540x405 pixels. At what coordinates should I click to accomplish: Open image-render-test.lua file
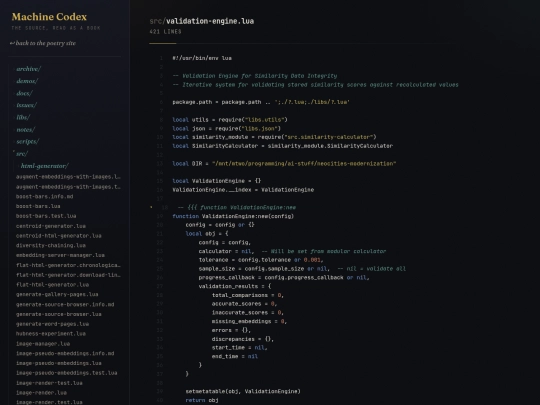click(x=49, y=383)
